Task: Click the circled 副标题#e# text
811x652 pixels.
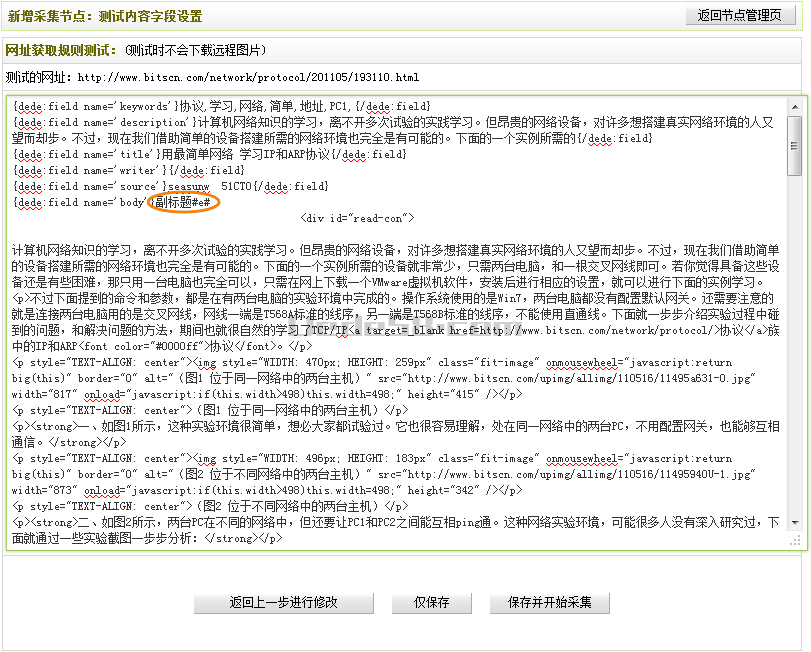Action: [x=181, y=203]
